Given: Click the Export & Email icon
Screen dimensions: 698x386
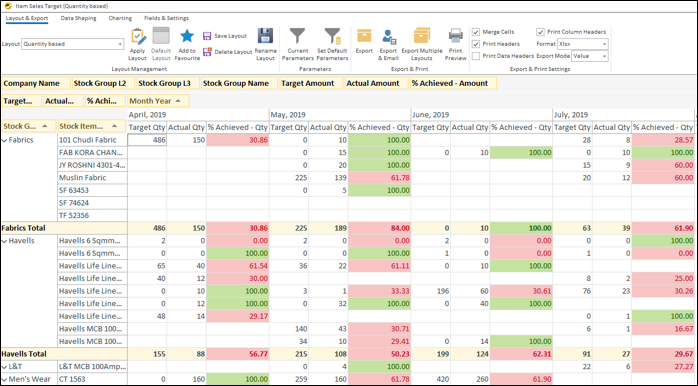Looking at the screenshot, I should point(389,37).
